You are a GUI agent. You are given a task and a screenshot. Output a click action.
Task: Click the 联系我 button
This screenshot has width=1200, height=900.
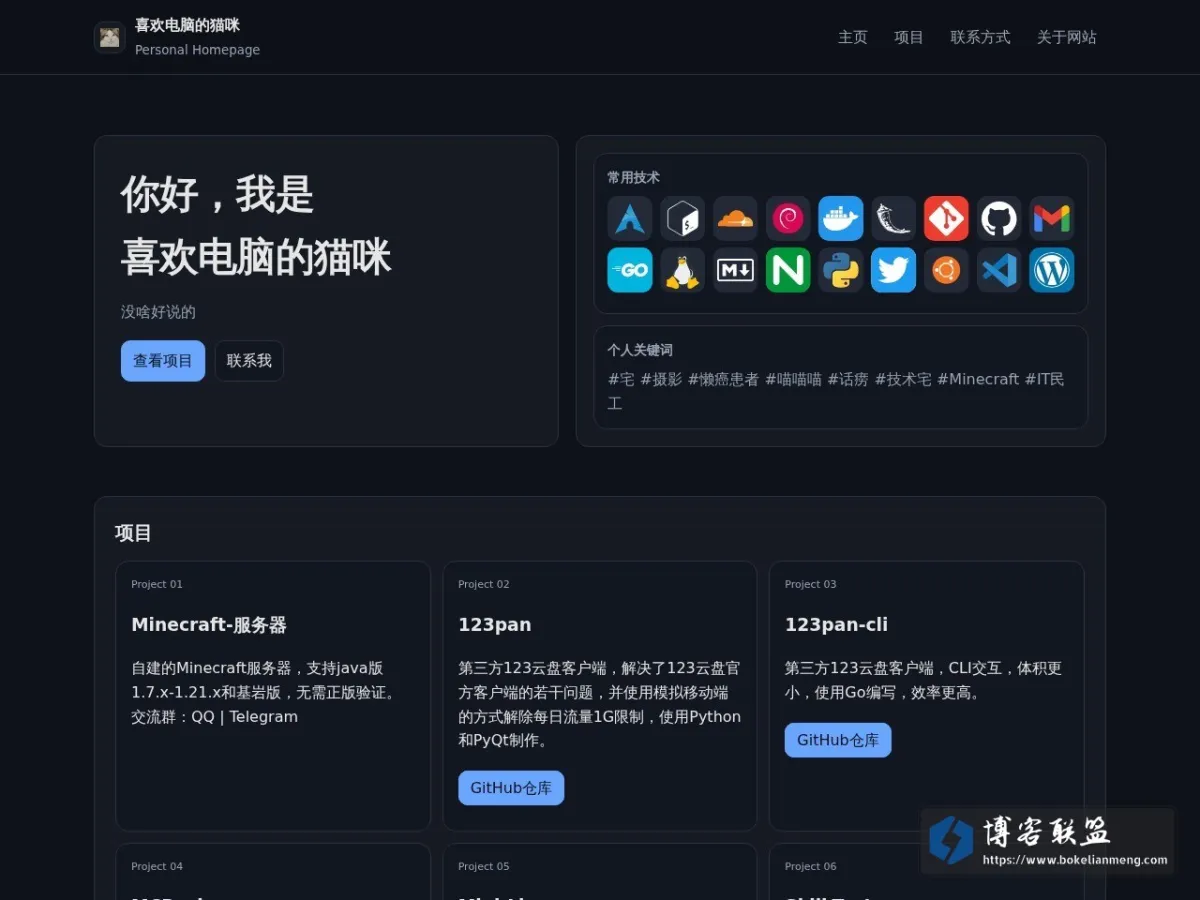click(249, 361)
